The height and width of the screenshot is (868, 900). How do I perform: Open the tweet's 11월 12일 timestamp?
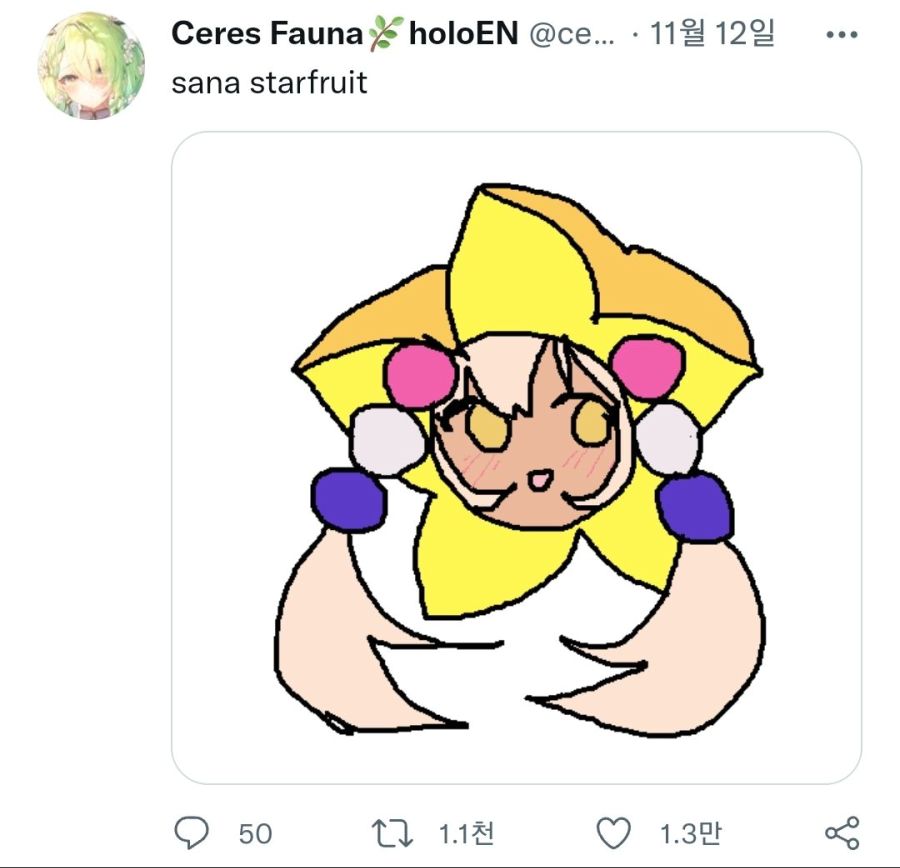pos(711,34)
